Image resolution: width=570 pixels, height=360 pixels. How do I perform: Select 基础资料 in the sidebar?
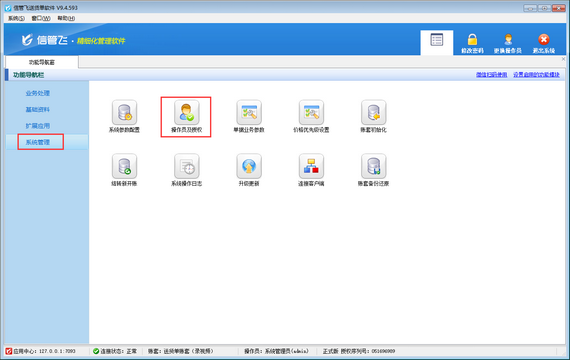coord(38,109)
